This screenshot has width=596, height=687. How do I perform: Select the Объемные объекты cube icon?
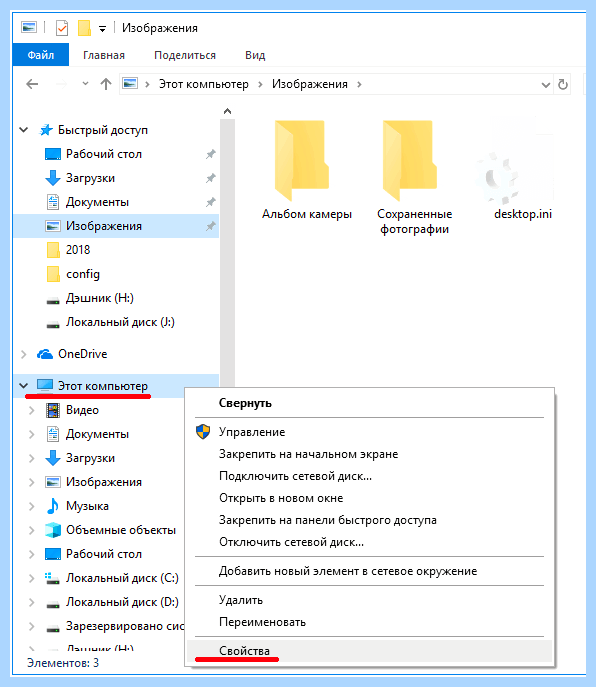[53, 530]
